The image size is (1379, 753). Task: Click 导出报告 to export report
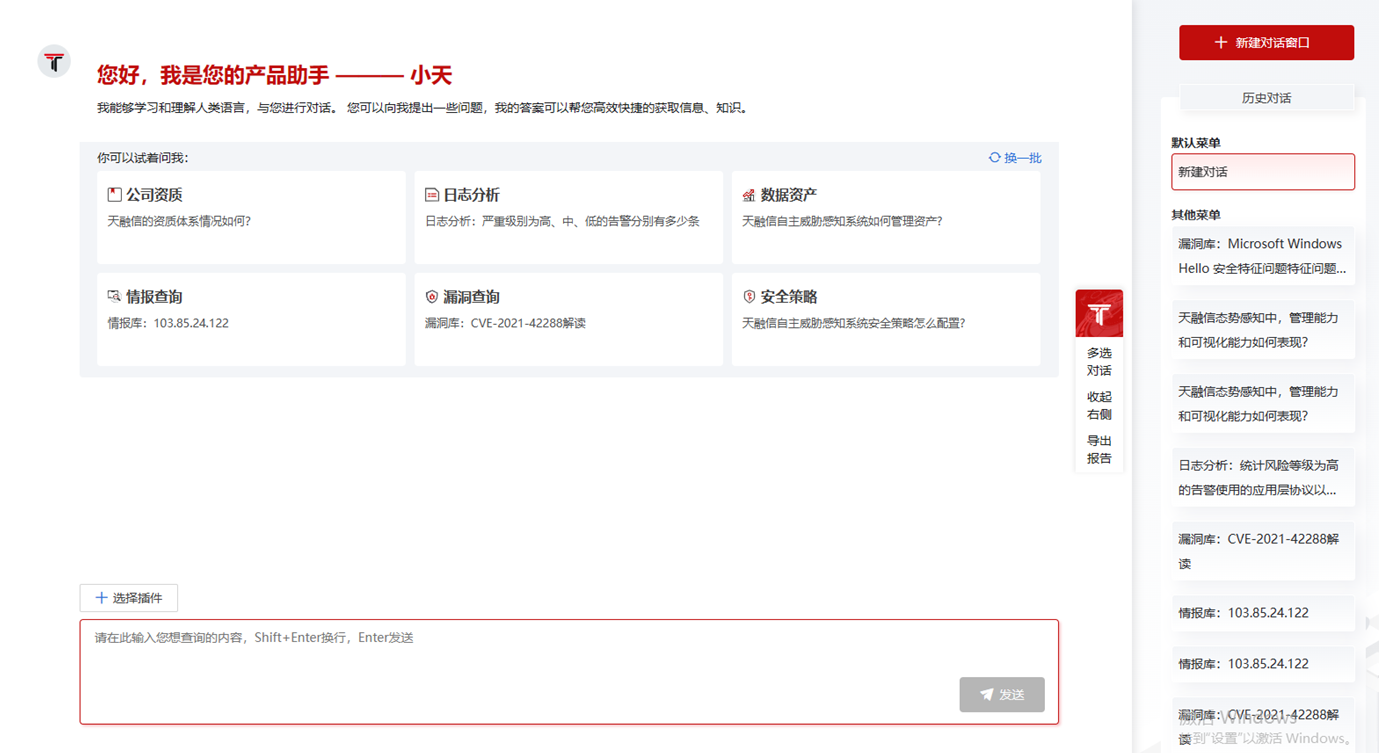1099,450
